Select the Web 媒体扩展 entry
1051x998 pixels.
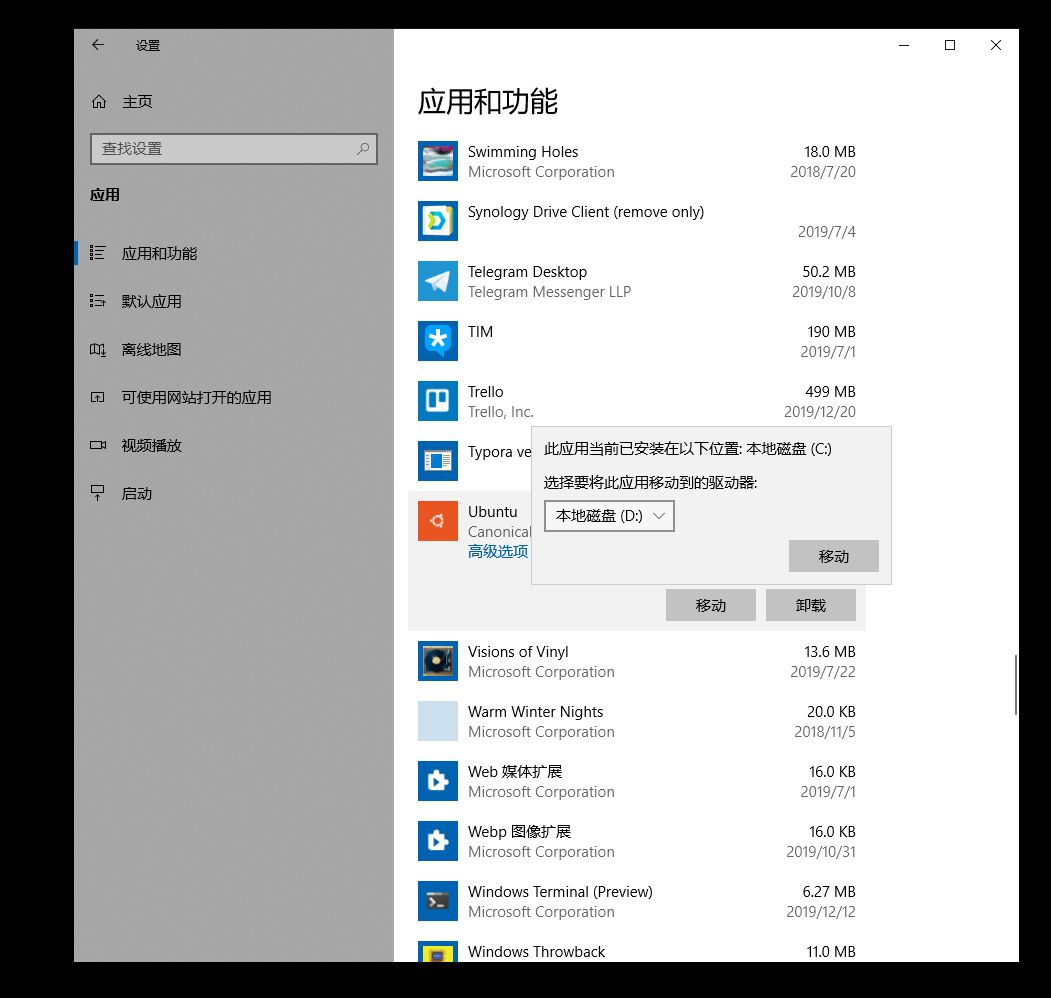(x=637, y=781)
